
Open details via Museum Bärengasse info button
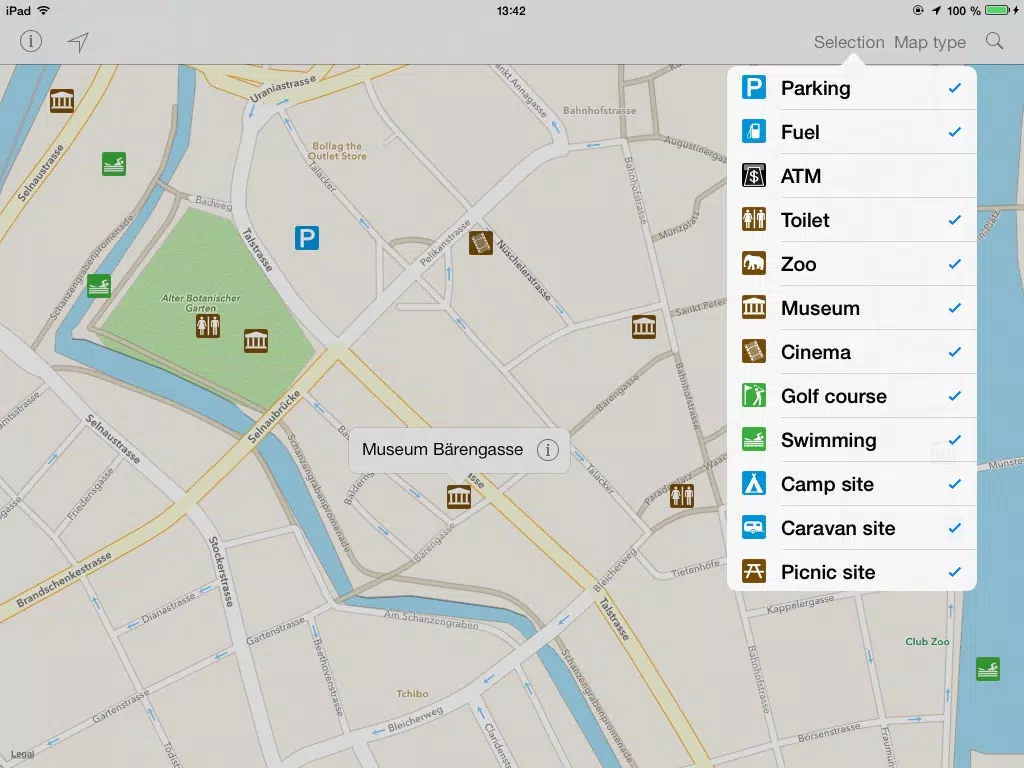[x=546, y=450]
